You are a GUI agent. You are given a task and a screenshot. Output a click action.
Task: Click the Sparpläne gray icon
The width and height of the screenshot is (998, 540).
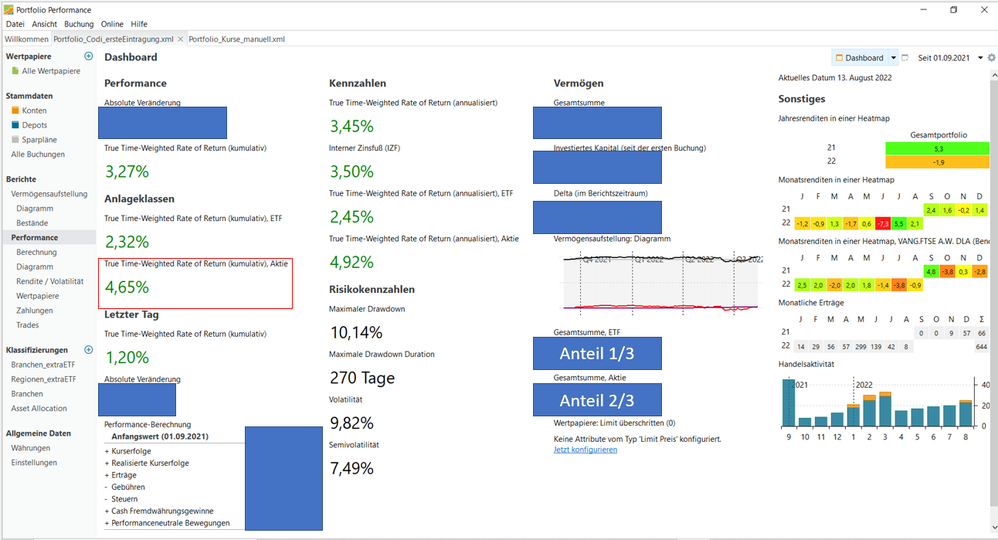(15, 139)
